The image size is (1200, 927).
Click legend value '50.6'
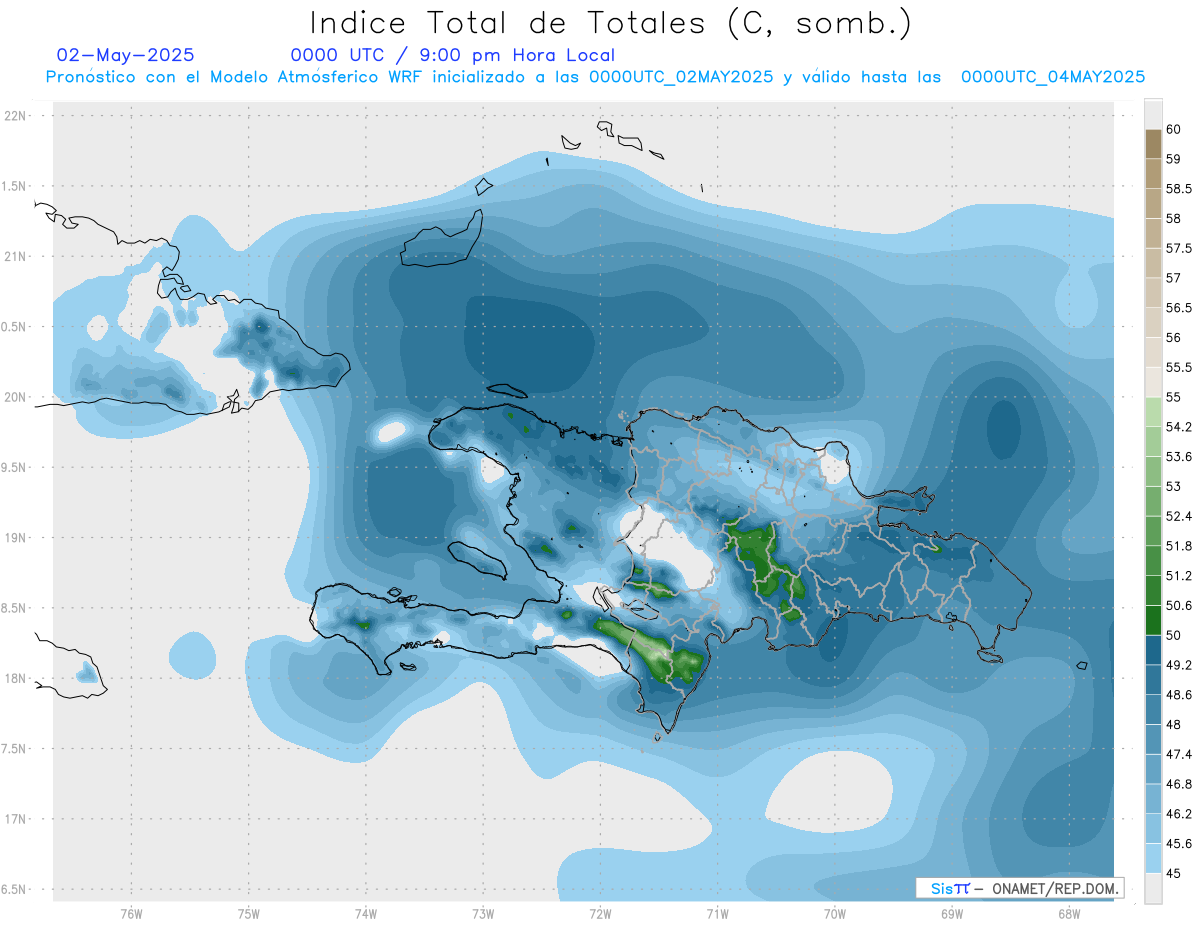click(x=1179, y=606)
